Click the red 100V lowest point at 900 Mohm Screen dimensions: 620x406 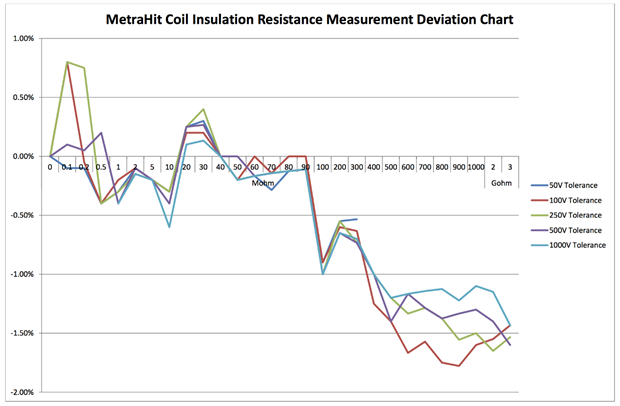[459, 366]
